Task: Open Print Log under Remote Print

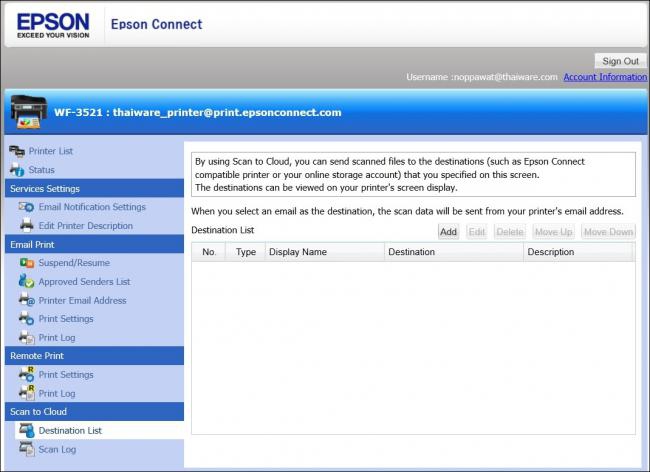Action: click(x=57, y=393)
